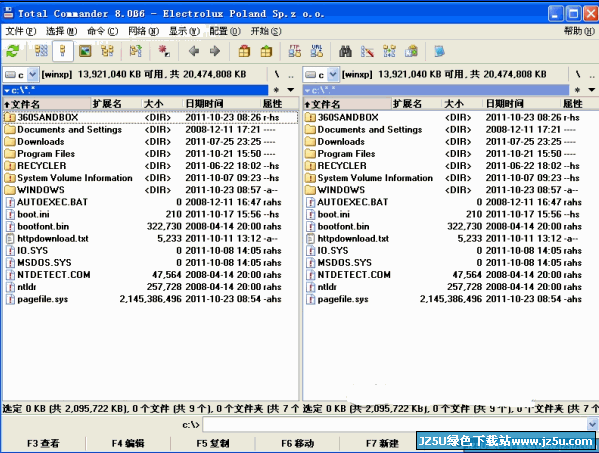Viewport: 599px width, 453px height.
Task: Open the 配置 menu
Action: [225, 31]
